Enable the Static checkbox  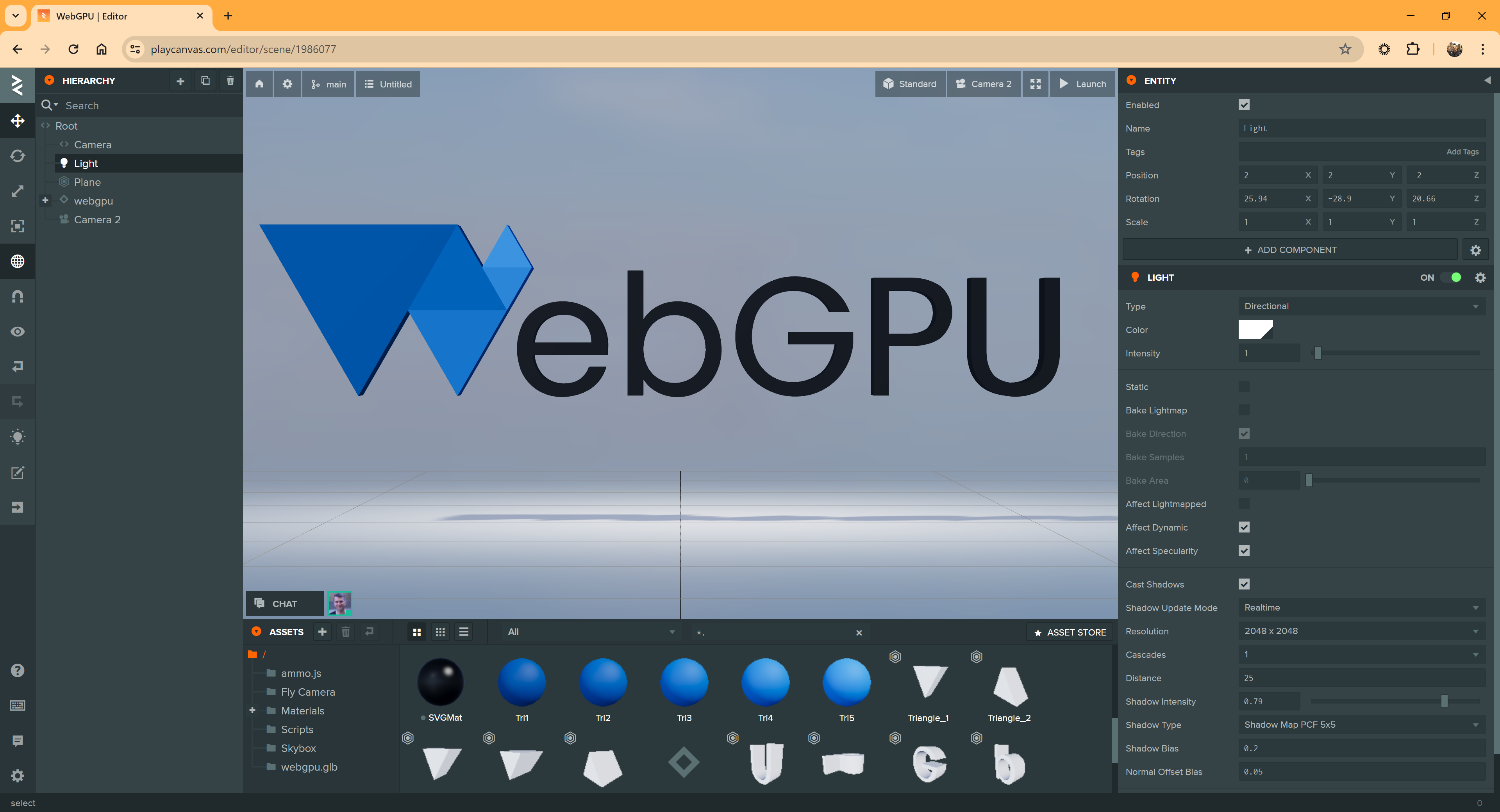pyautogui.click(x=1244, y=386)
